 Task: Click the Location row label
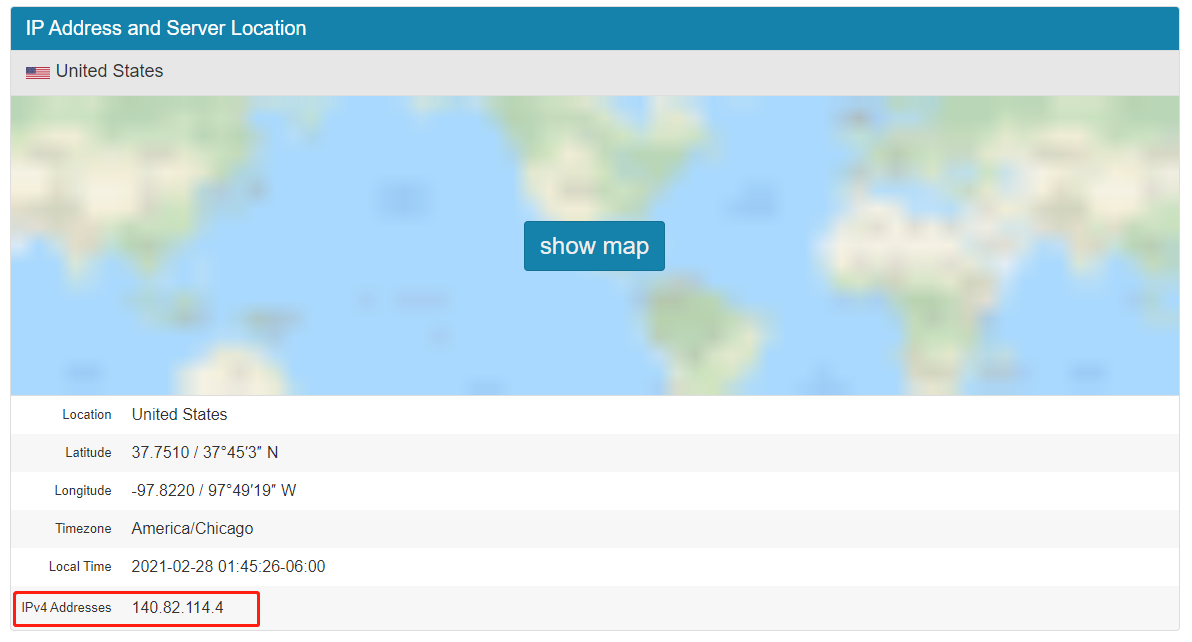(x=87, y=415)
